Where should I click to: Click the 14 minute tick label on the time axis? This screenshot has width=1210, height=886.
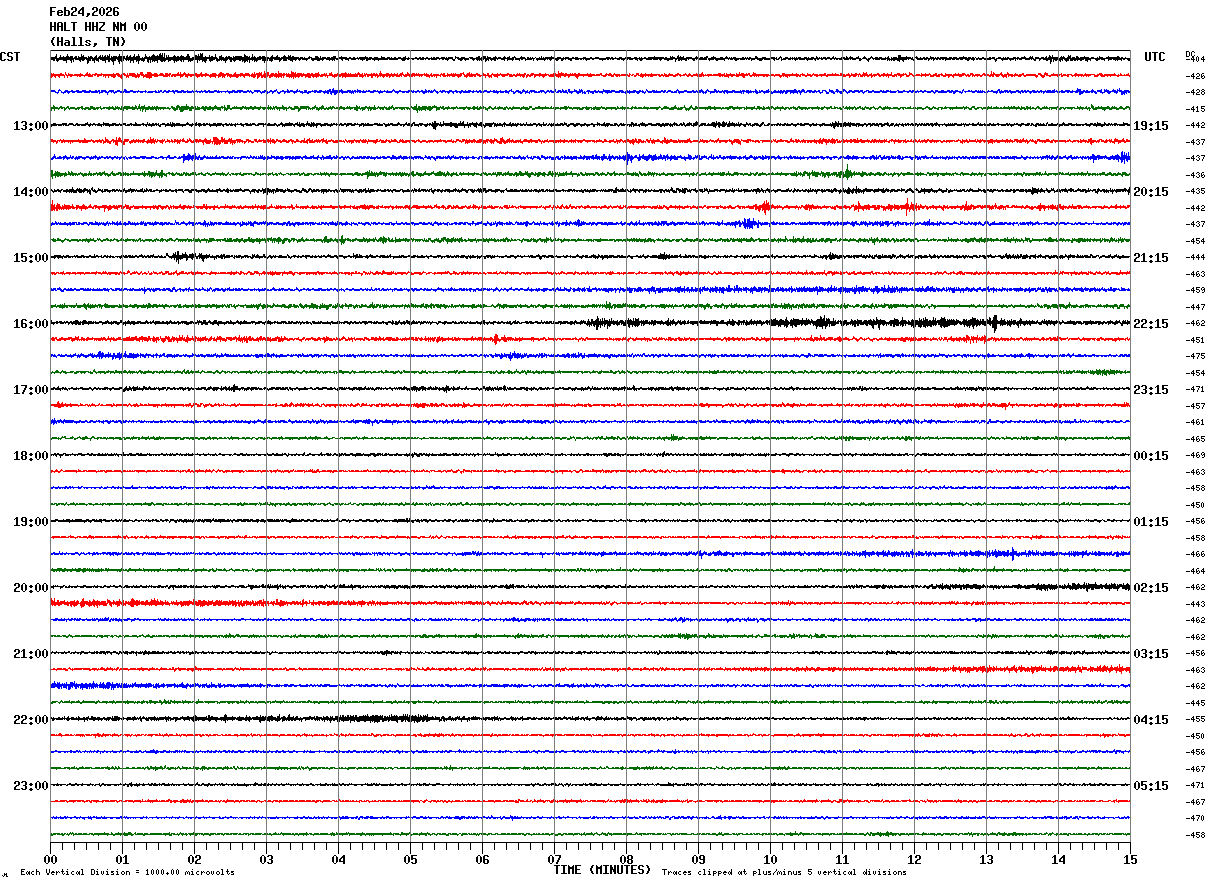(x=1058, y=859)
